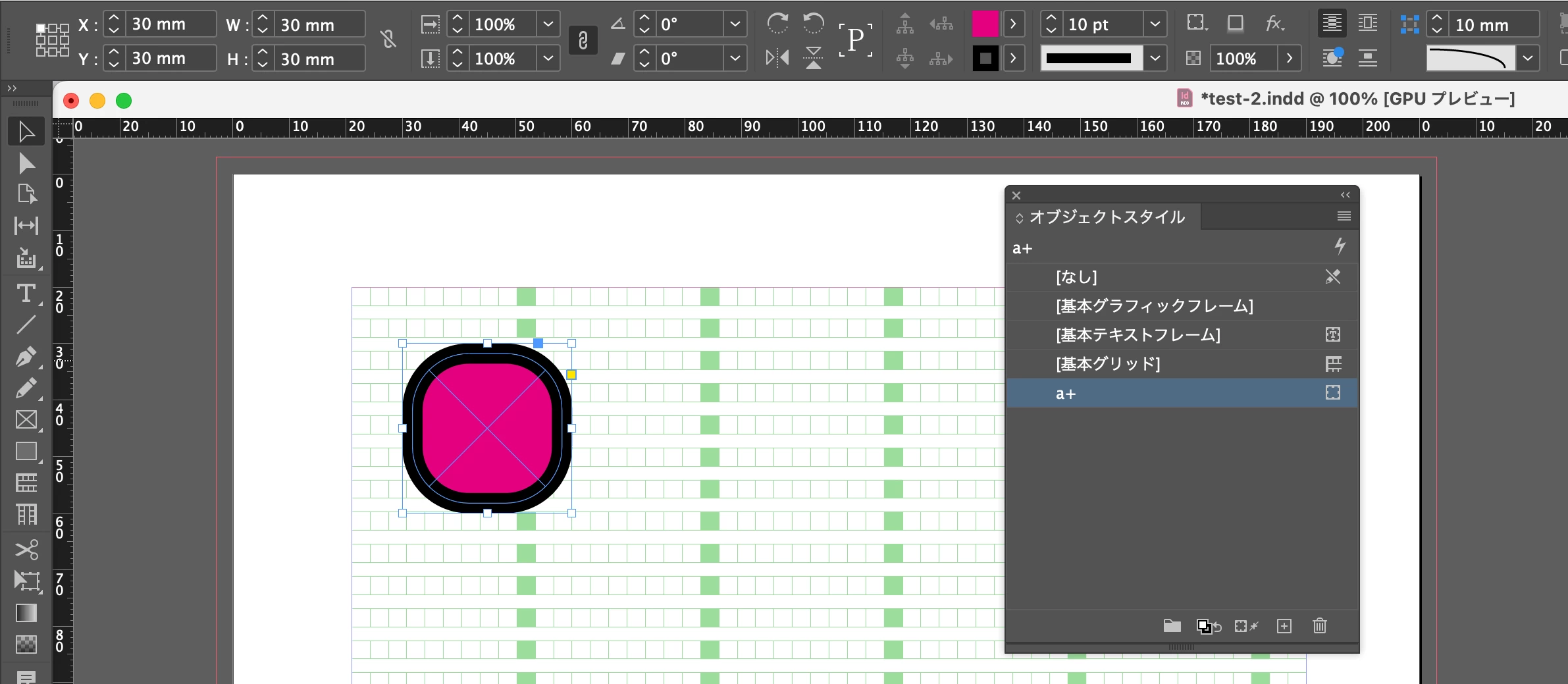Image resolution: width=1568 pixels, height=684 pixels.
Task: Select the Rectangle tool
Action: [x=26, y=452]
